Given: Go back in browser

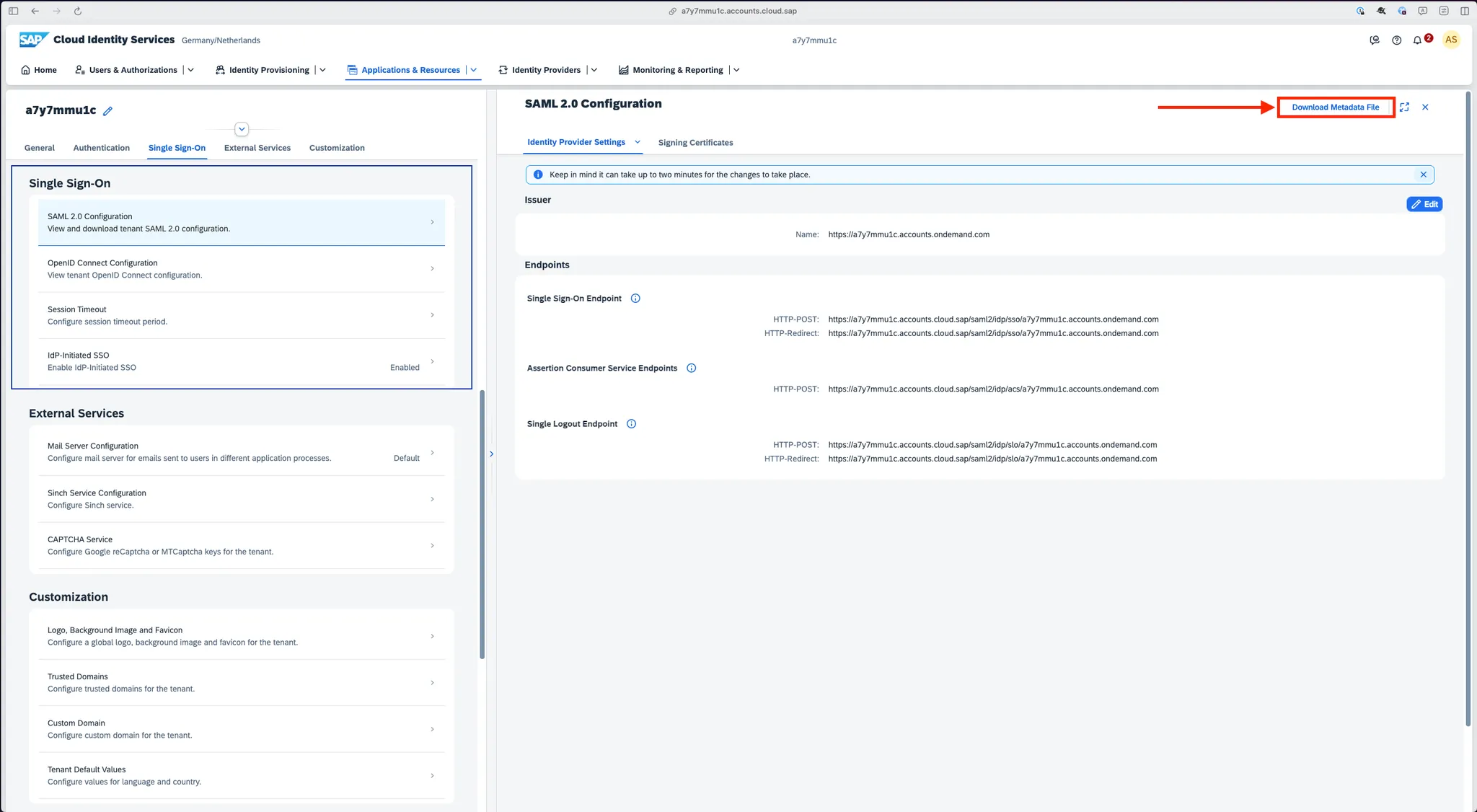Looking at the screenshot, I should [x=35, y=11].
